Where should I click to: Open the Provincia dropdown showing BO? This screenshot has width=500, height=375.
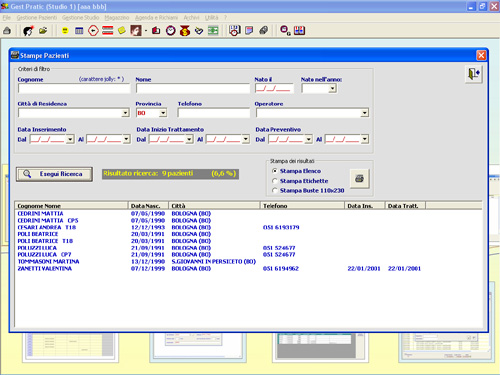[x=163, y=113]
